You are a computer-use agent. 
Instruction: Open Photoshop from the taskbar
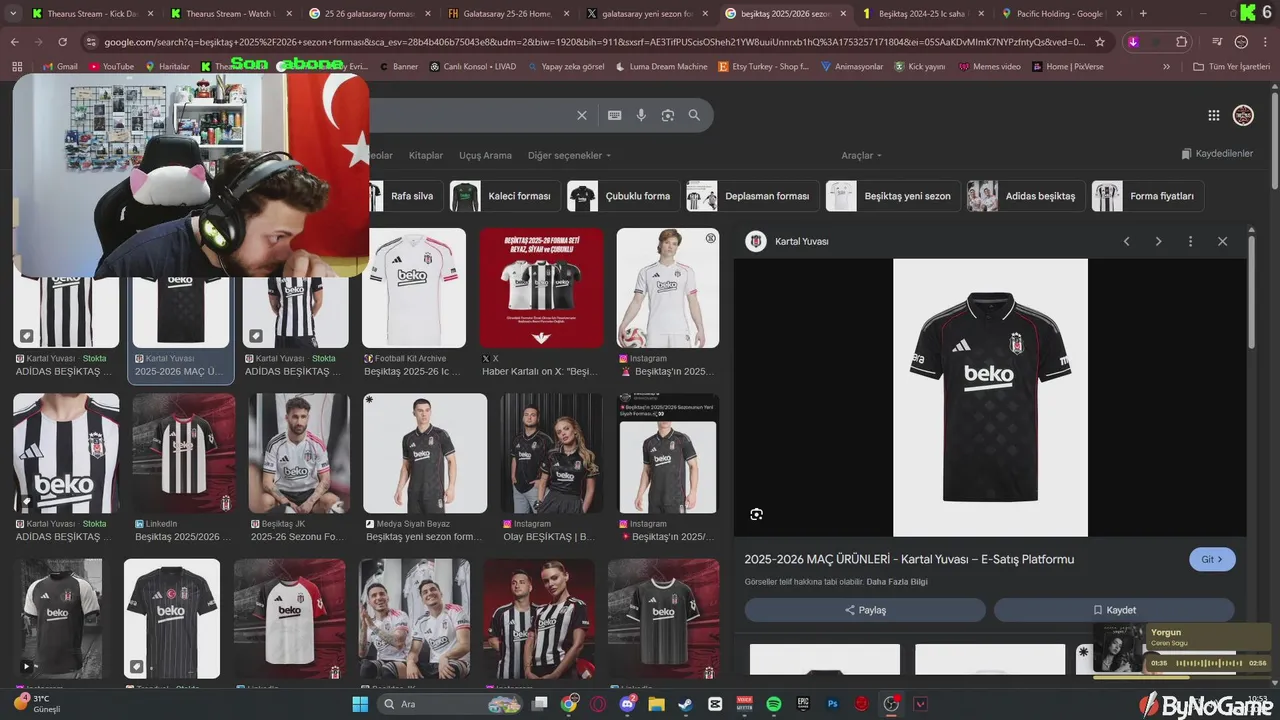click(x=832, y=704)
